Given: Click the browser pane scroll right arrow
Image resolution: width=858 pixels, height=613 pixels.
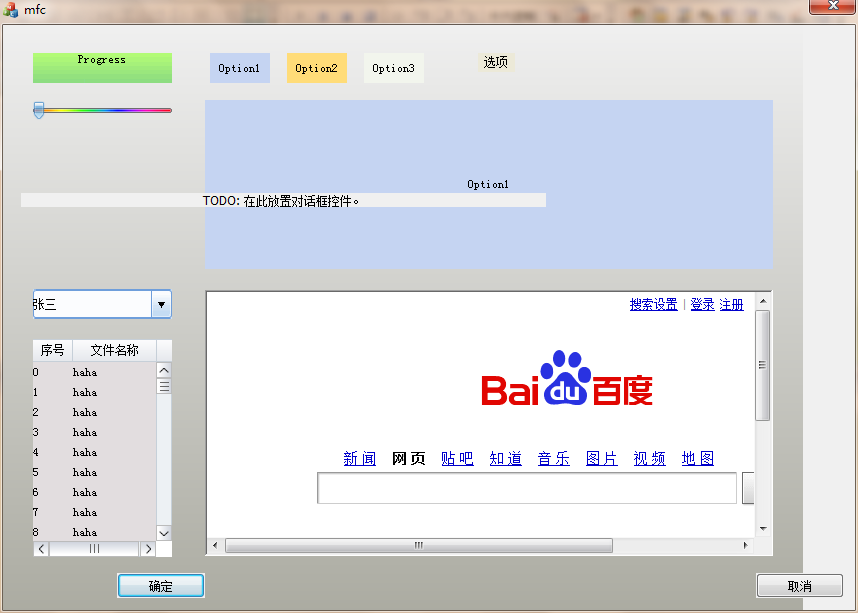Looking at the screenshot, I should coord(745,545).
